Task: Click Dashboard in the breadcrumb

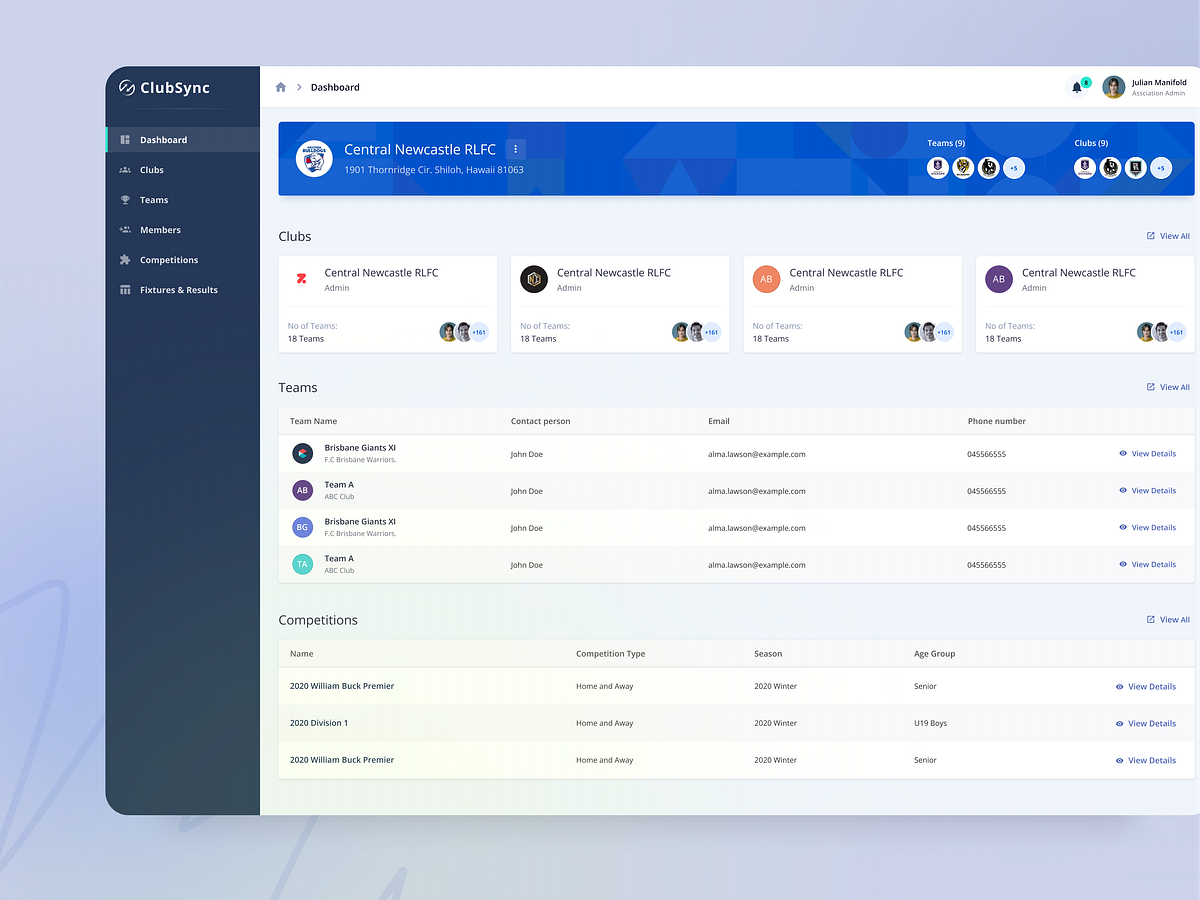Action: (x=334, y=87)
